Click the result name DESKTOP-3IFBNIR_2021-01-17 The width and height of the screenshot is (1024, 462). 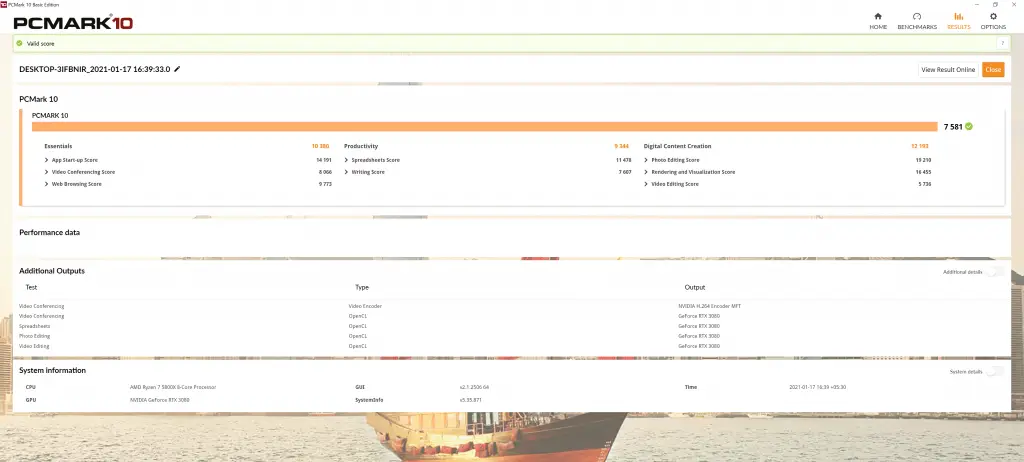tap(95, 69)
